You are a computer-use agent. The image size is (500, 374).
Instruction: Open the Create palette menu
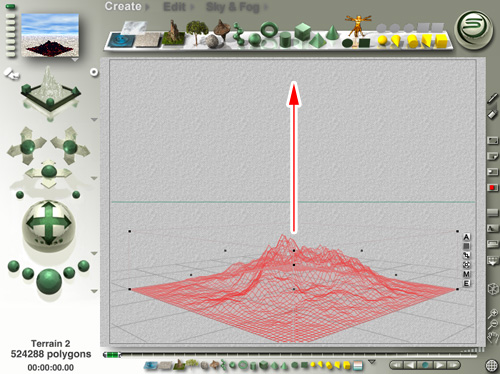pos(123,6)
